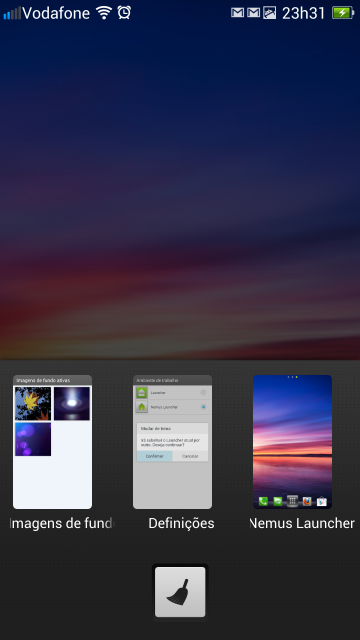Screen dimensions: 360x640
Task: Tap the 'Imagens de fundo' app label
Action: click(62, 523)
